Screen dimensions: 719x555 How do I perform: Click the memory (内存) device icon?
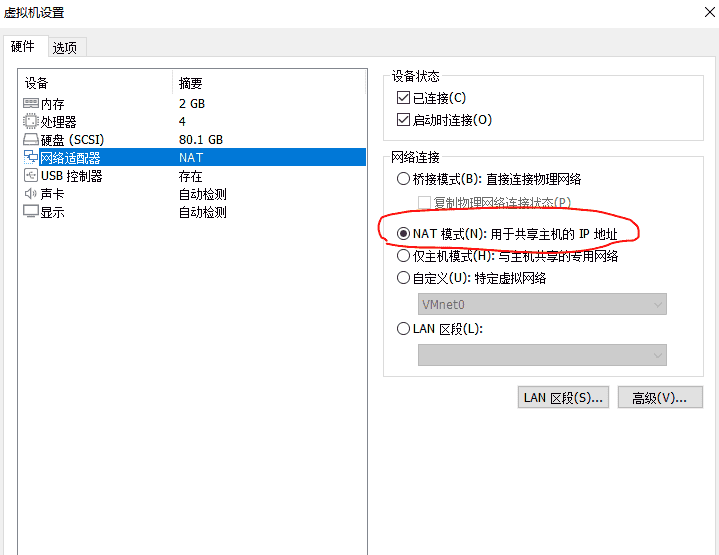(x=31, y=104)
